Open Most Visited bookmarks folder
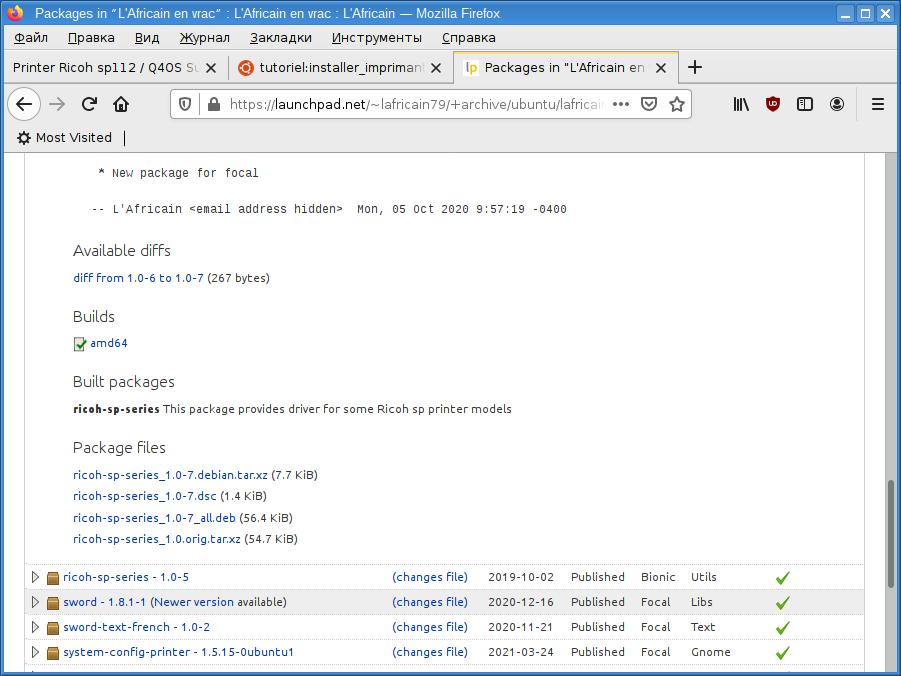 coord(64,138)
